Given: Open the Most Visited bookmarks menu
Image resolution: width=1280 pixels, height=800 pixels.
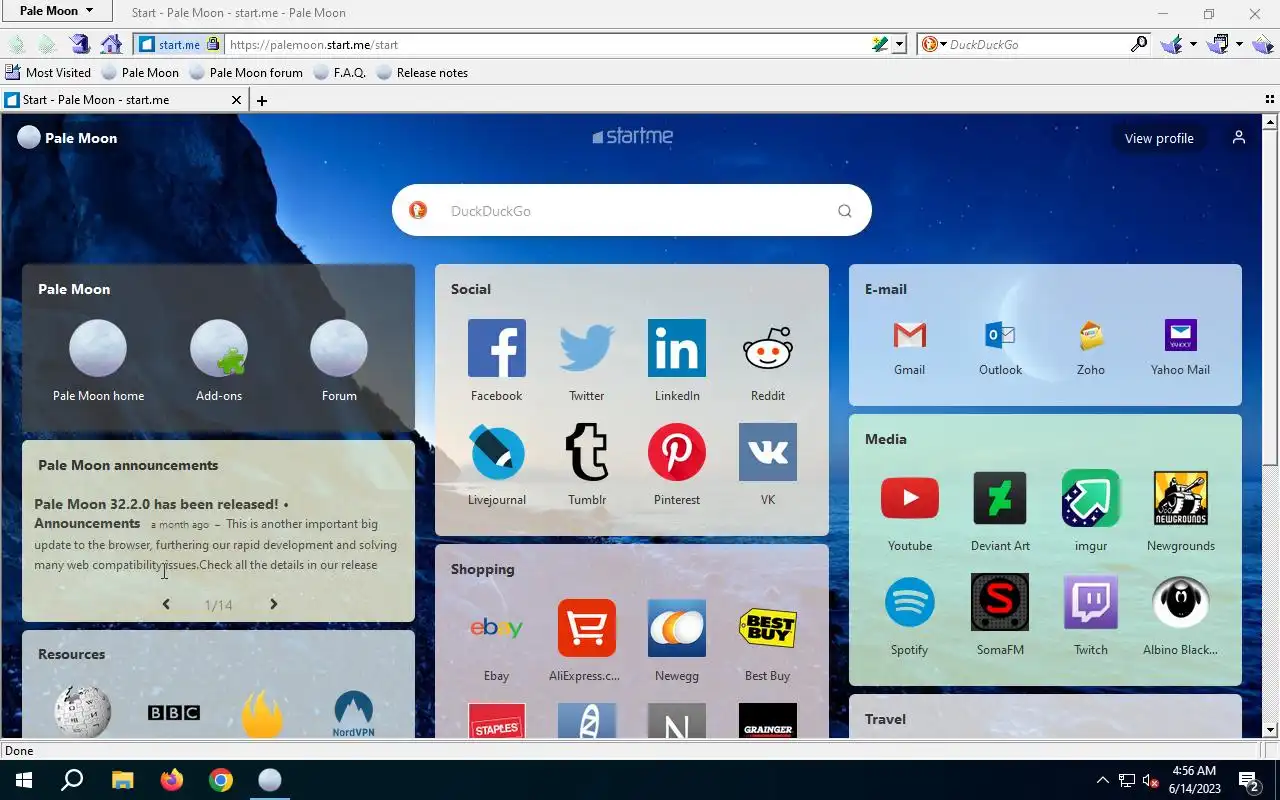Looking at the screenshot, I should (48, 72).
